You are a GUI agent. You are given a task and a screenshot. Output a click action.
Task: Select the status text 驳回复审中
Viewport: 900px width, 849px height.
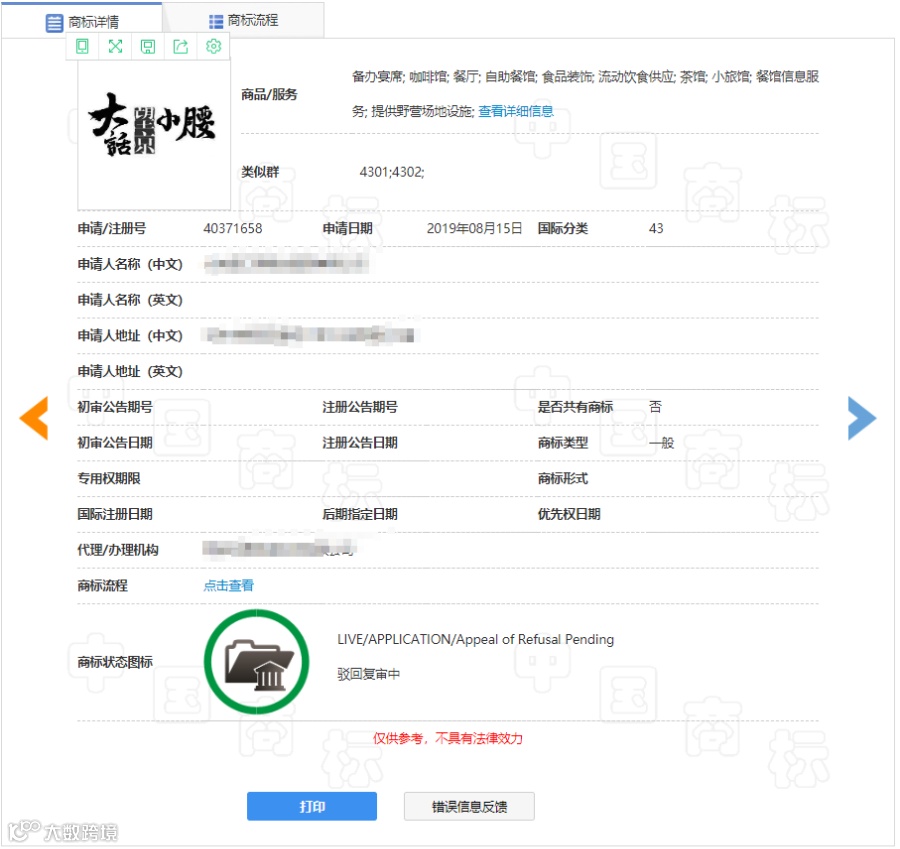pos(368,674)
